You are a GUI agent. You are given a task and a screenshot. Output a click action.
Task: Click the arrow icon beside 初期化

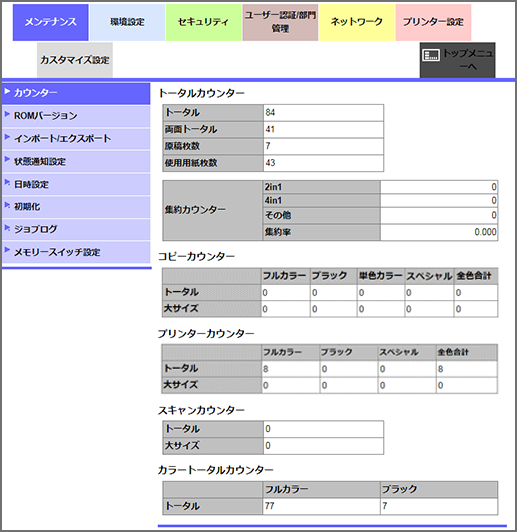click(7, 205)
